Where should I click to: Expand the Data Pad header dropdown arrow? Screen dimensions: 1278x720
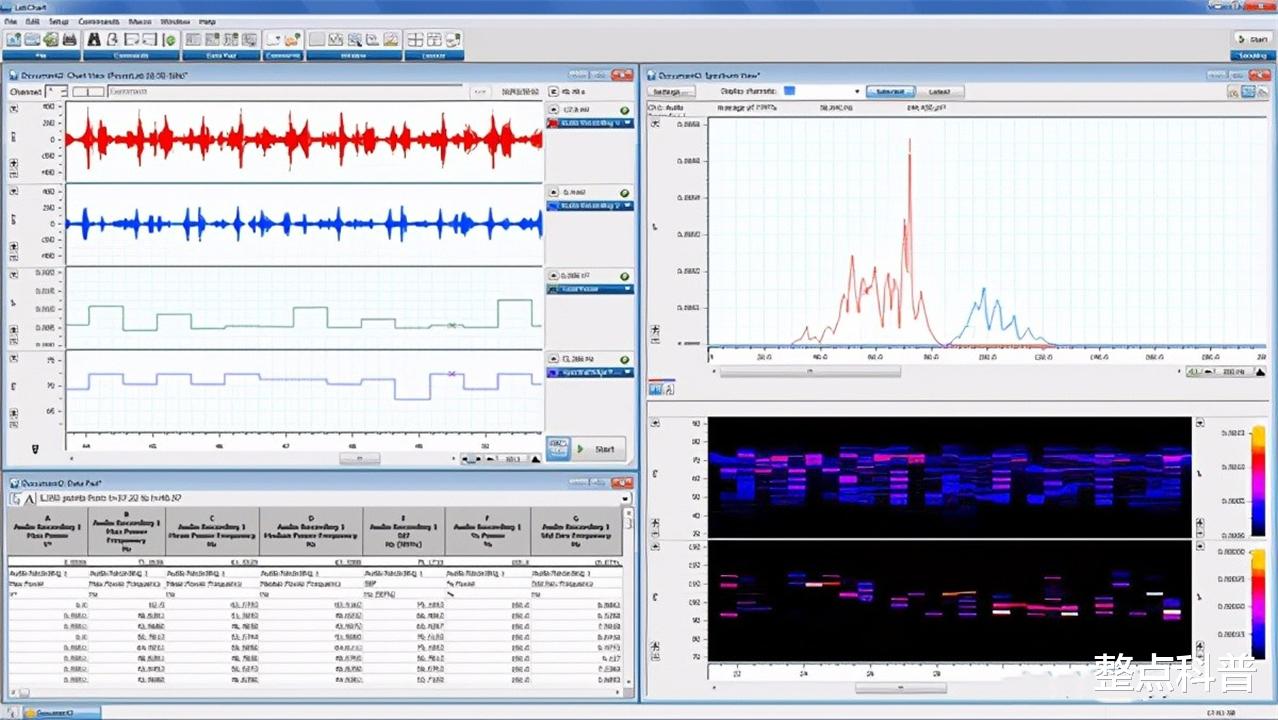(625, 497)
